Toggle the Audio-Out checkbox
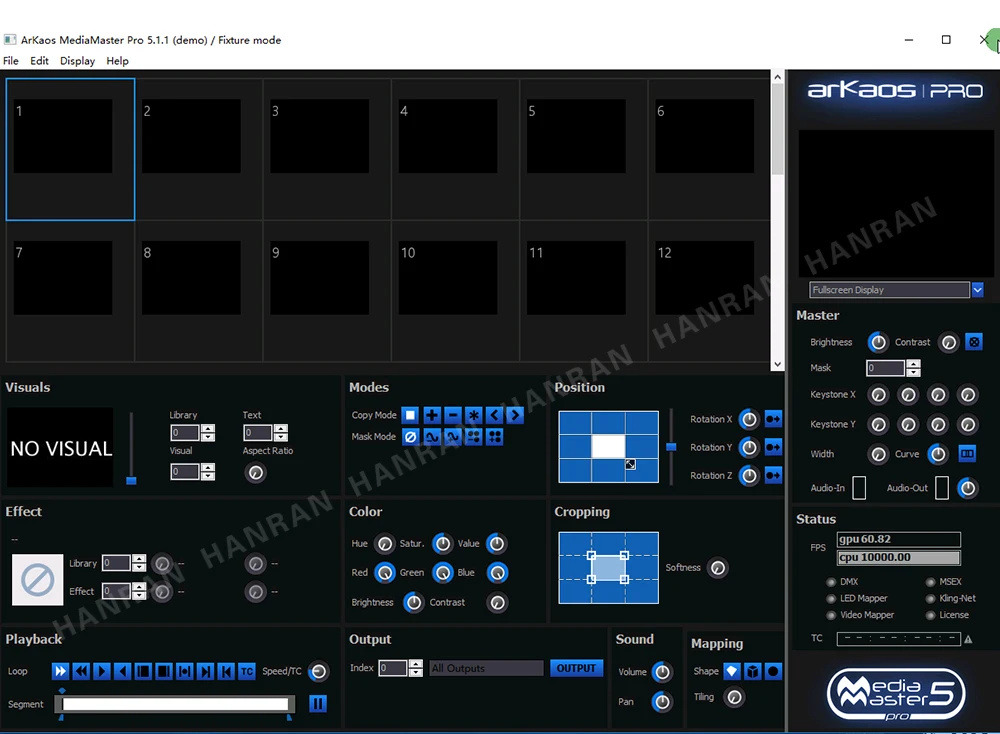This screenshot has width=1000, height=734. [x=942, y=488]
